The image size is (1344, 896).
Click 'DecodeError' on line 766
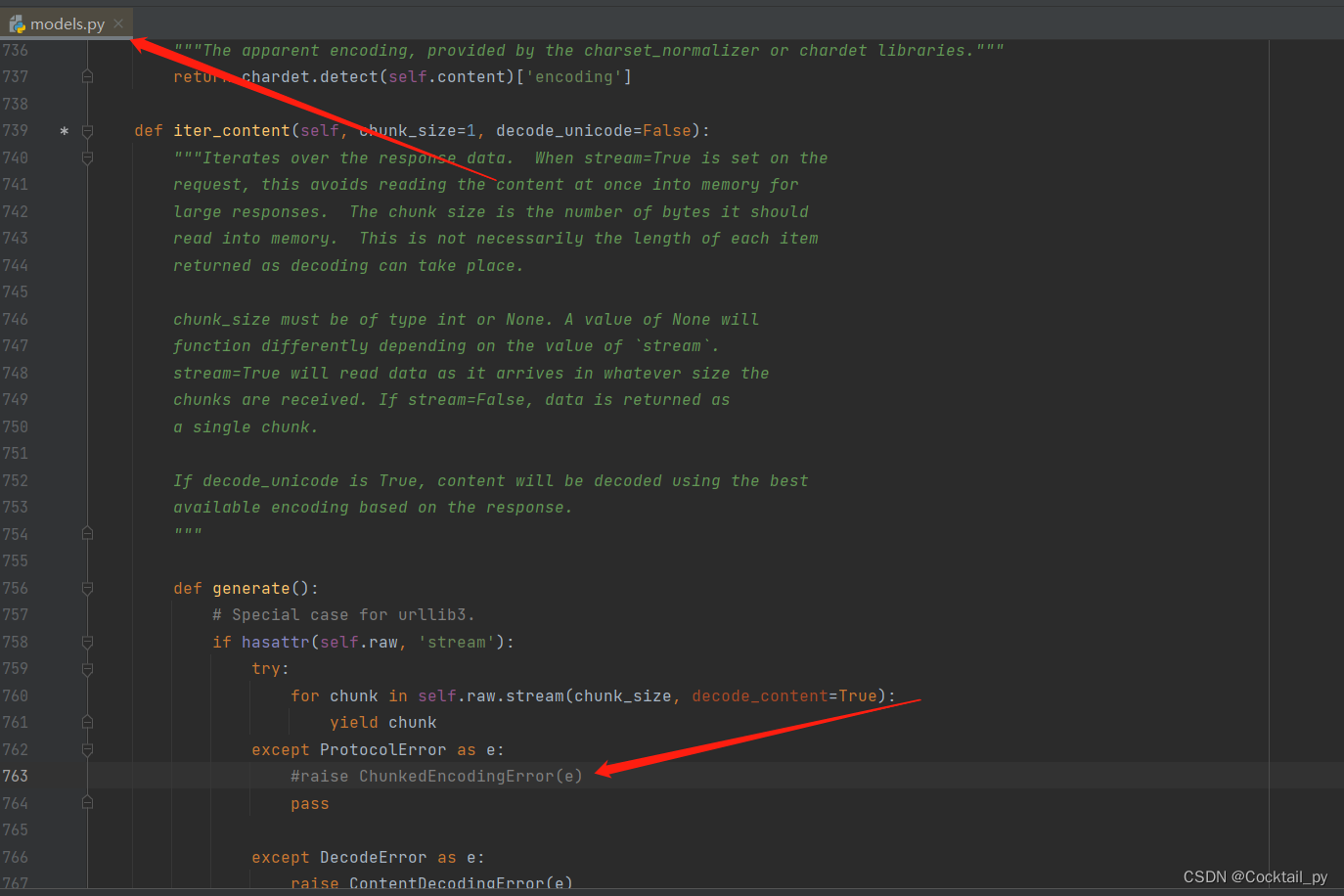click(374, 858)
